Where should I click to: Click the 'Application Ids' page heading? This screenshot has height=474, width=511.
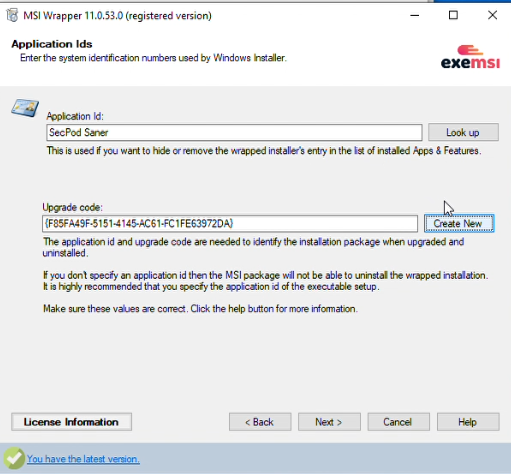click(52, 44)
